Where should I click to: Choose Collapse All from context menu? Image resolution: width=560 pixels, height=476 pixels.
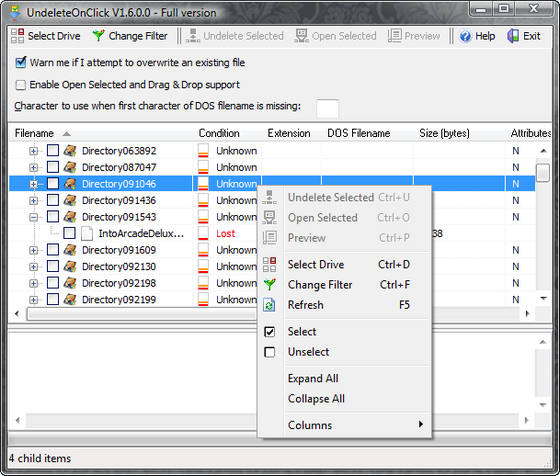316,399
